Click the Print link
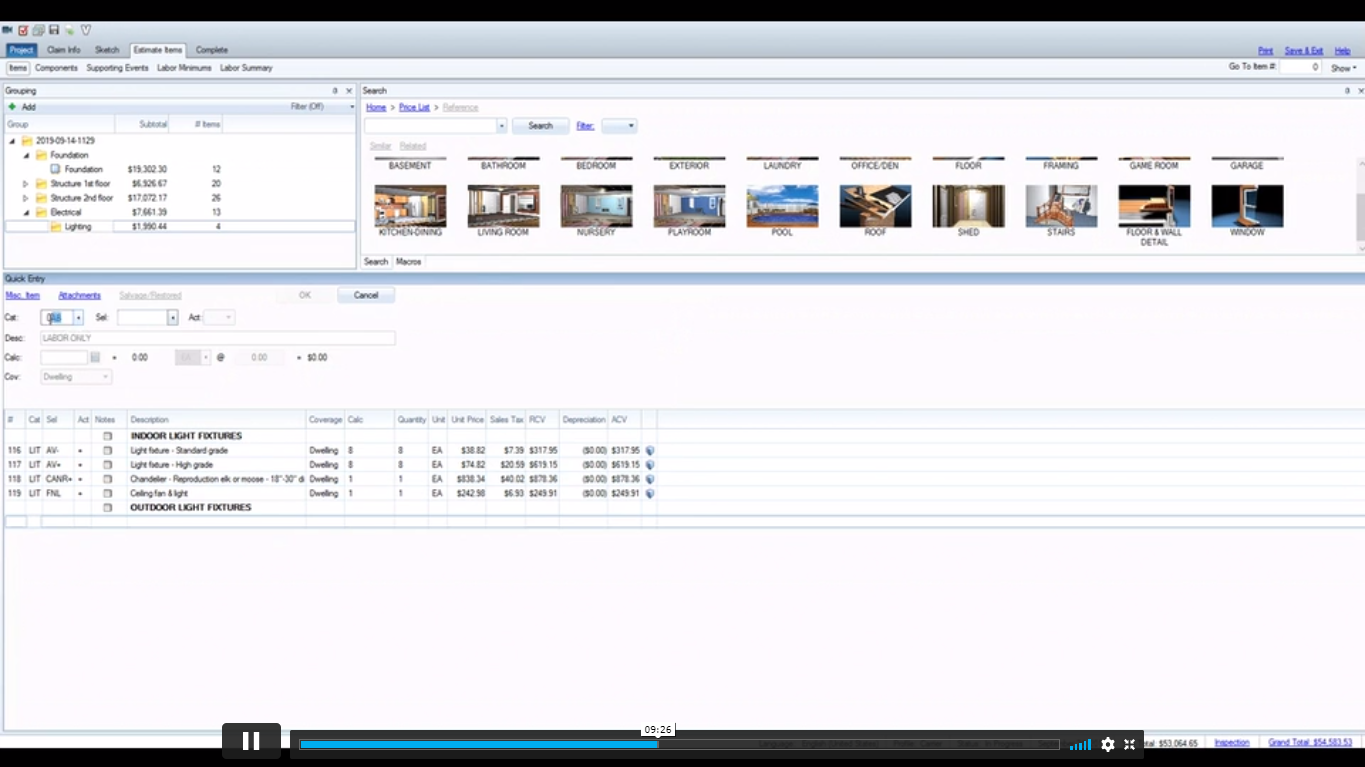The height and width of the screenshot is (767, 1365). pyautogui.click(x=1265, y=51)
